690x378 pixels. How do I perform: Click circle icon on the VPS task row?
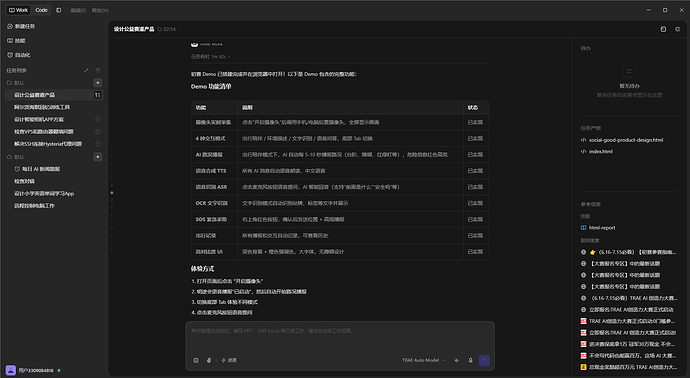(x=98, y=132)
